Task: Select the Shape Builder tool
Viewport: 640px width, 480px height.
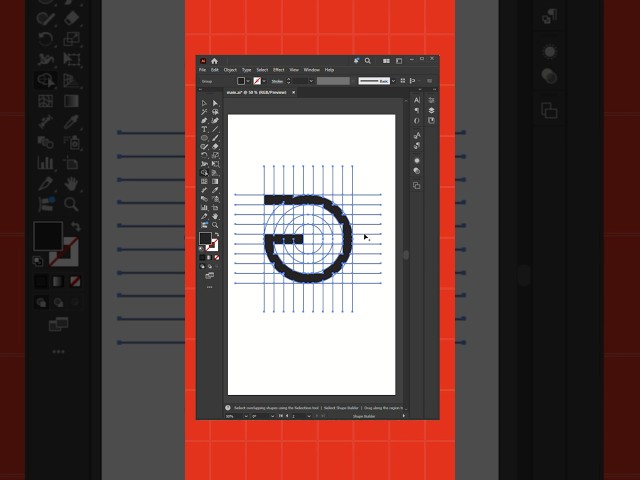Action: [204, 173]
